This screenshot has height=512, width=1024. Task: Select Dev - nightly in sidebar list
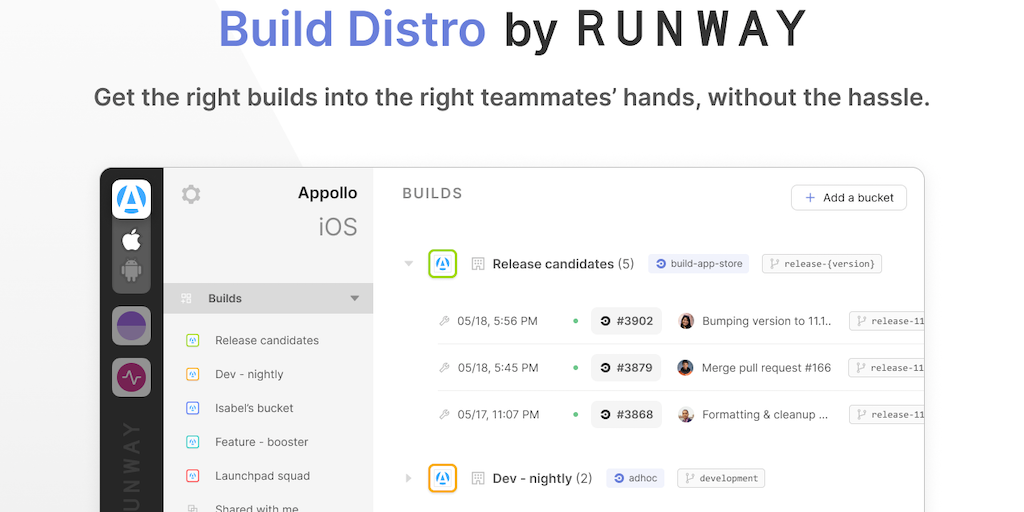tap(249, 374)
